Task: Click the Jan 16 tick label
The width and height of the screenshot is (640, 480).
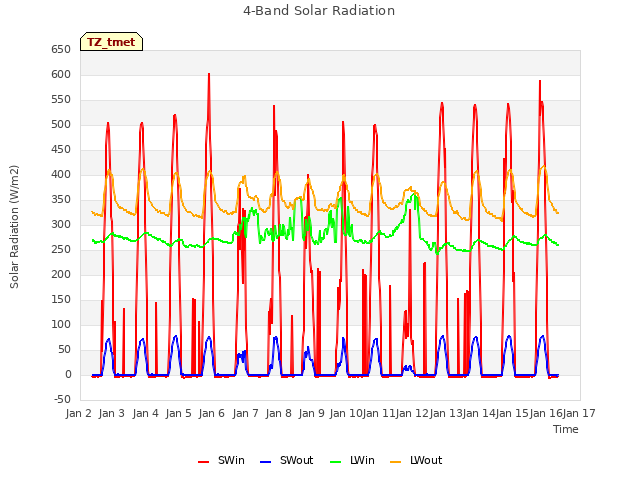Action: point(546,413)
